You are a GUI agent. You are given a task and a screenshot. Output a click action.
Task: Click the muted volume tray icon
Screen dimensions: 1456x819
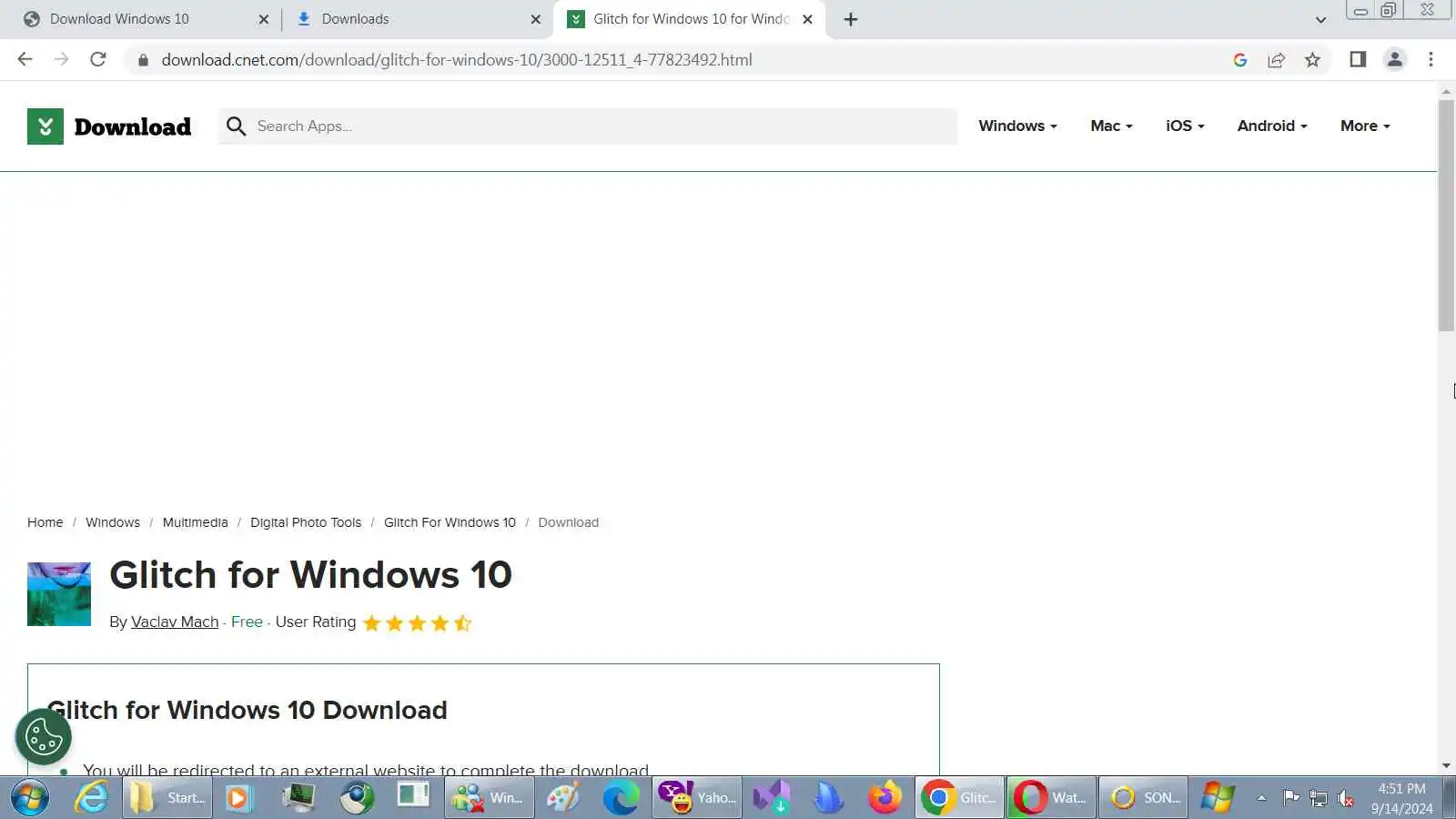click(1346, 799)
